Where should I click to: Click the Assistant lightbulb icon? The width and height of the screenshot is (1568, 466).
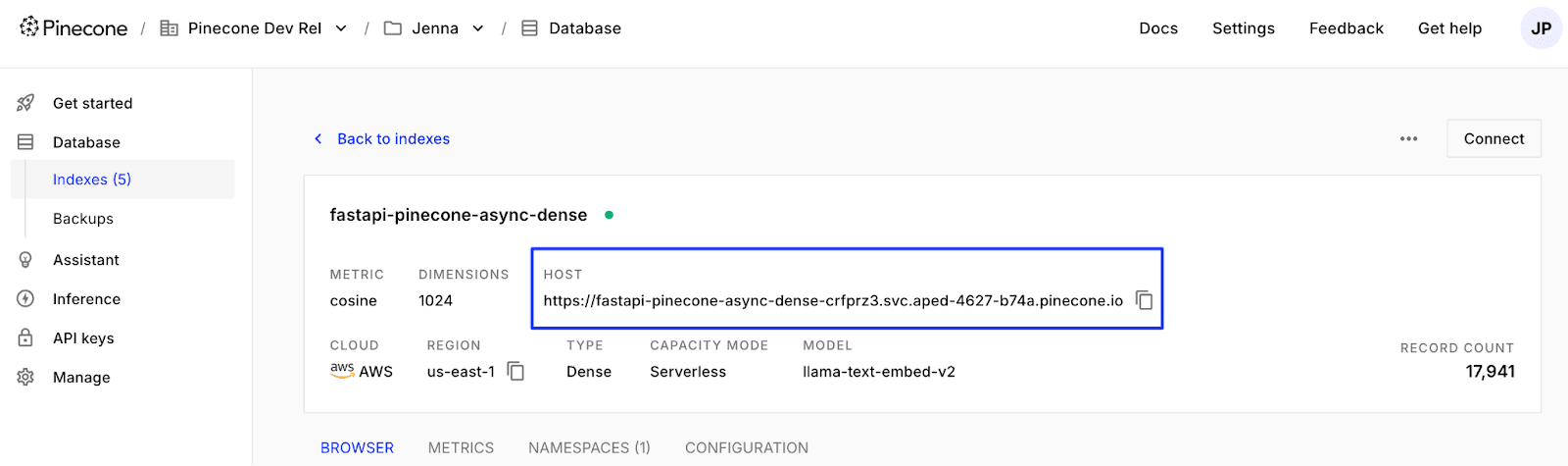tap(25, 260)
